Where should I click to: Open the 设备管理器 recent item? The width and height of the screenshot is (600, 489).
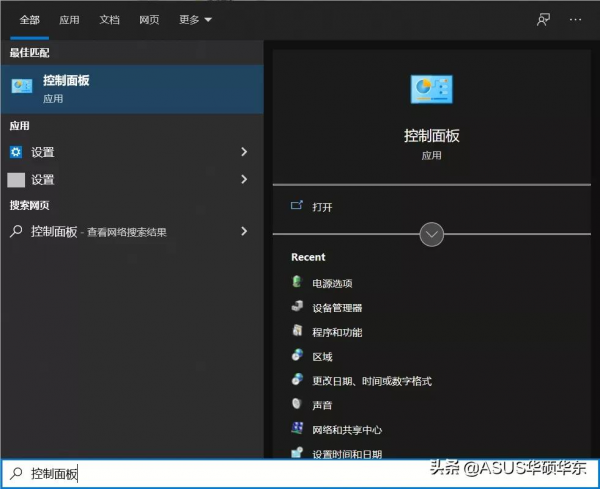[337, 308]
